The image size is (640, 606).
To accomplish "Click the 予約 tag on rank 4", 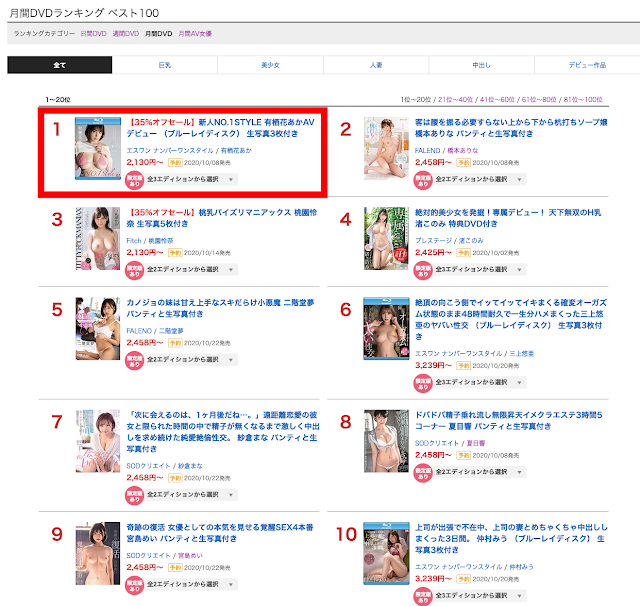I will [464, 253].
